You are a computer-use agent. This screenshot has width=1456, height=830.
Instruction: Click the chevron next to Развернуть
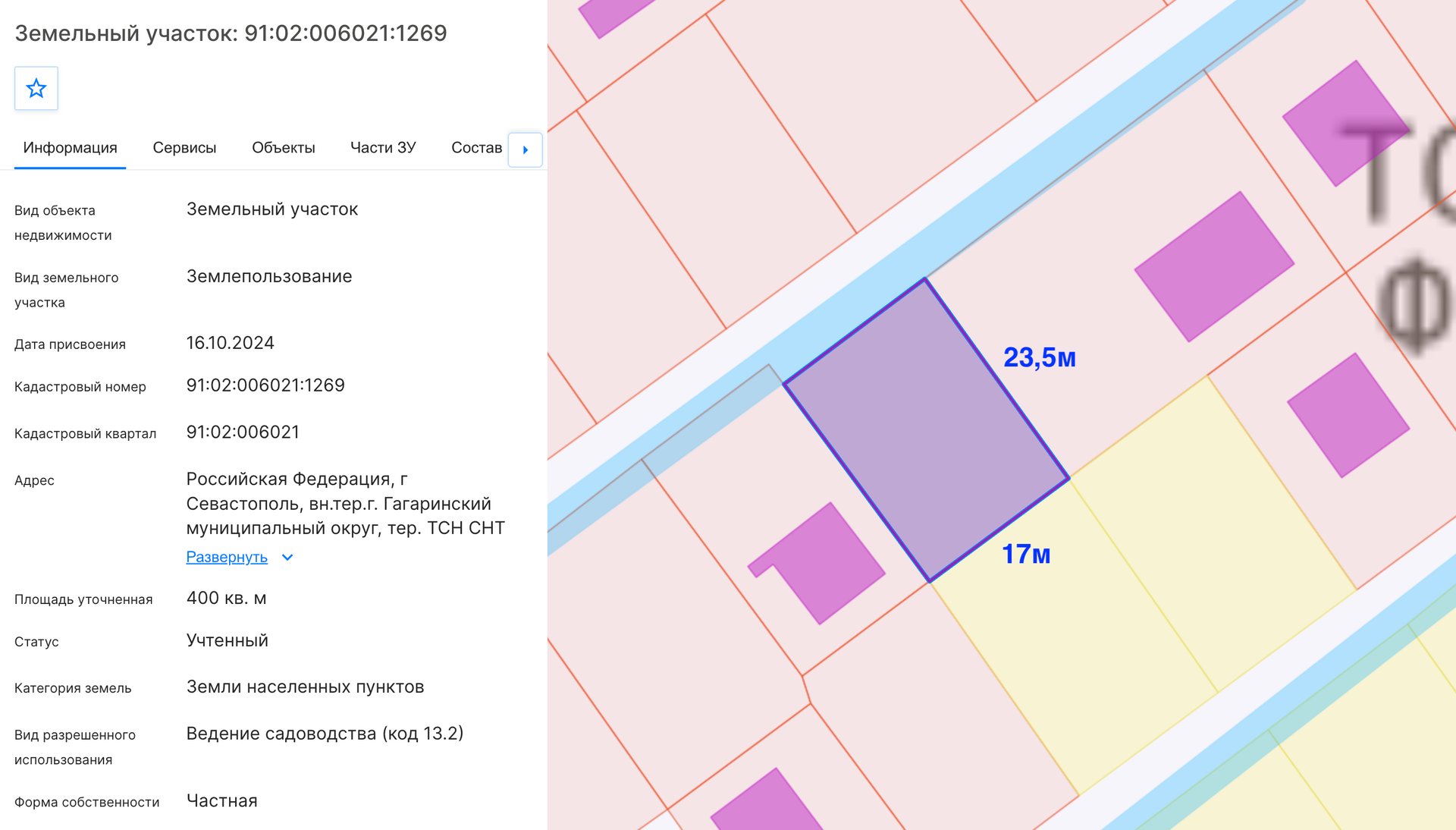[x=287, y=558]
